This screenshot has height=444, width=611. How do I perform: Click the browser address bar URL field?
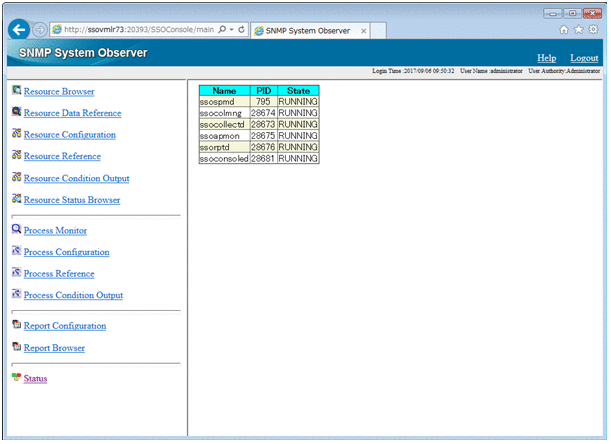click(x=140, y=30)
